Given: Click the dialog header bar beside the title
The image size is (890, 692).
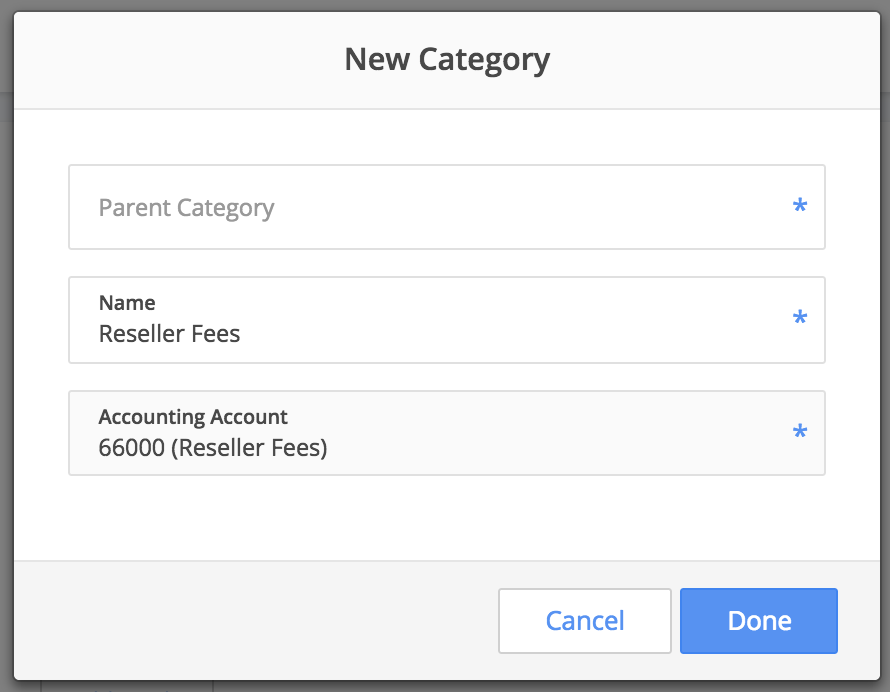Looking at the screenshot, I should point(170,60).
